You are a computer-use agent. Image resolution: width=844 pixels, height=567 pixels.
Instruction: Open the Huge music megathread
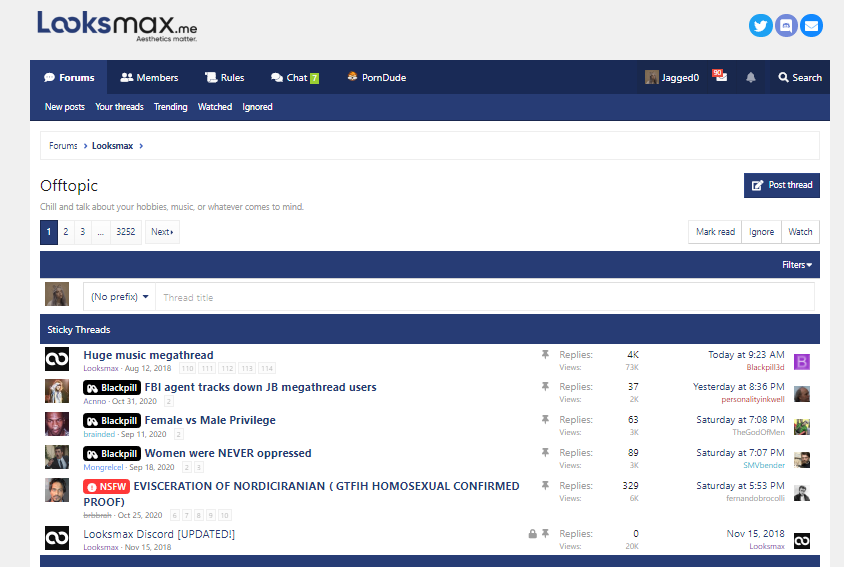point(148,355)
